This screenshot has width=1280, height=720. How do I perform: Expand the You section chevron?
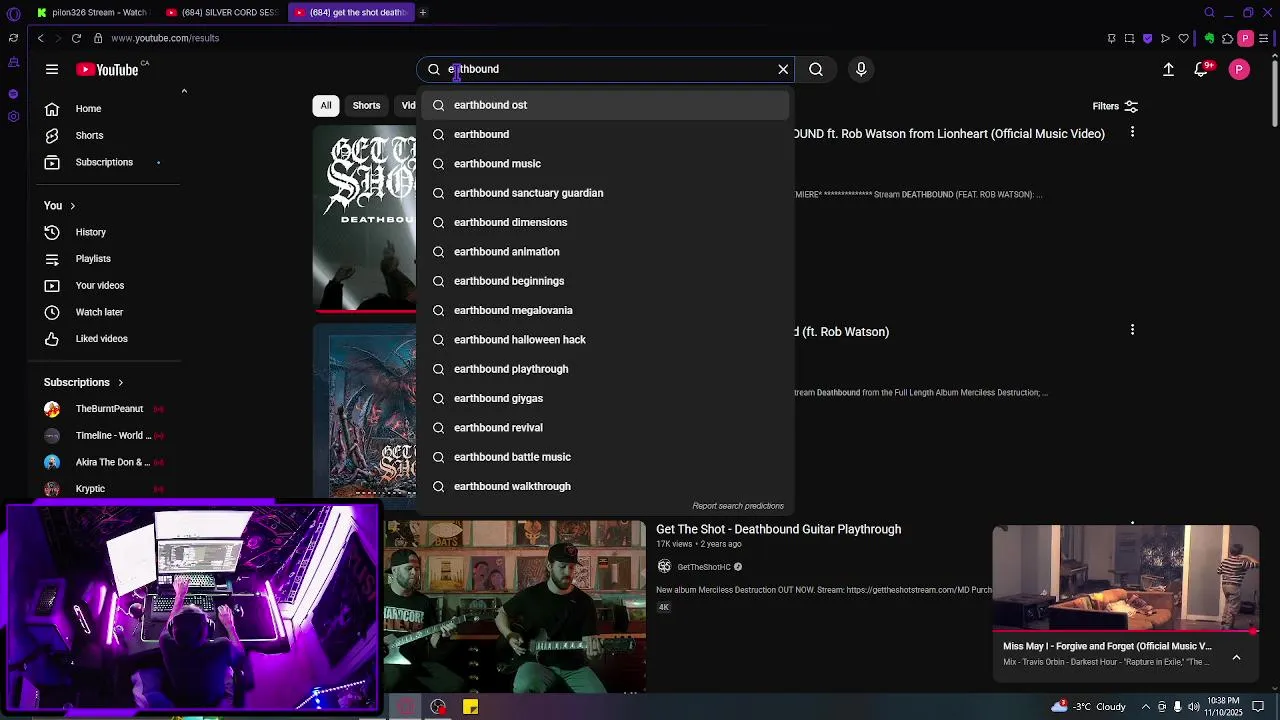click(72, 206)
